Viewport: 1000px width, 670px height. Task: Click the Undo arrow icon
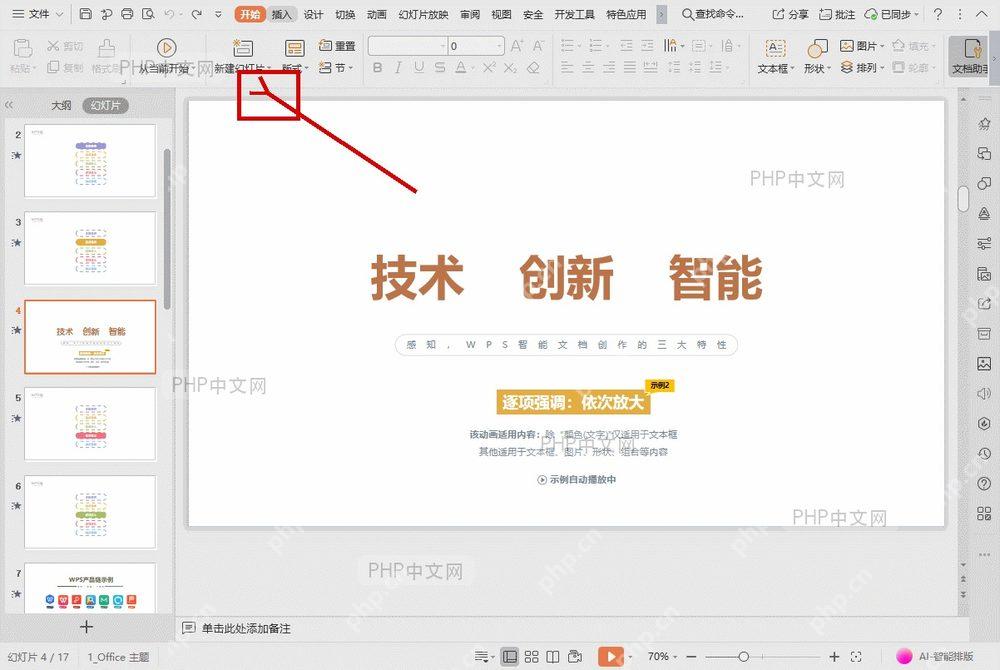pos(169,13)
